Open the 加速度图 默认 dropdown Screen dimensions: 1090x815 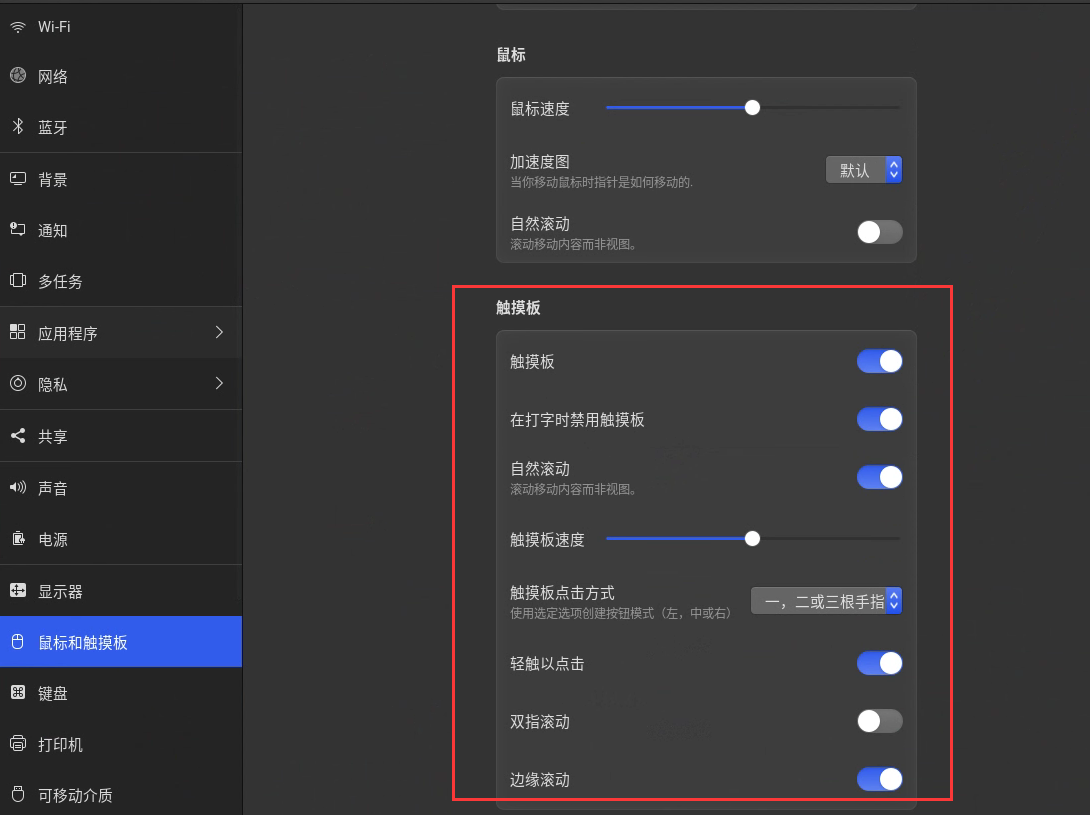864,169
